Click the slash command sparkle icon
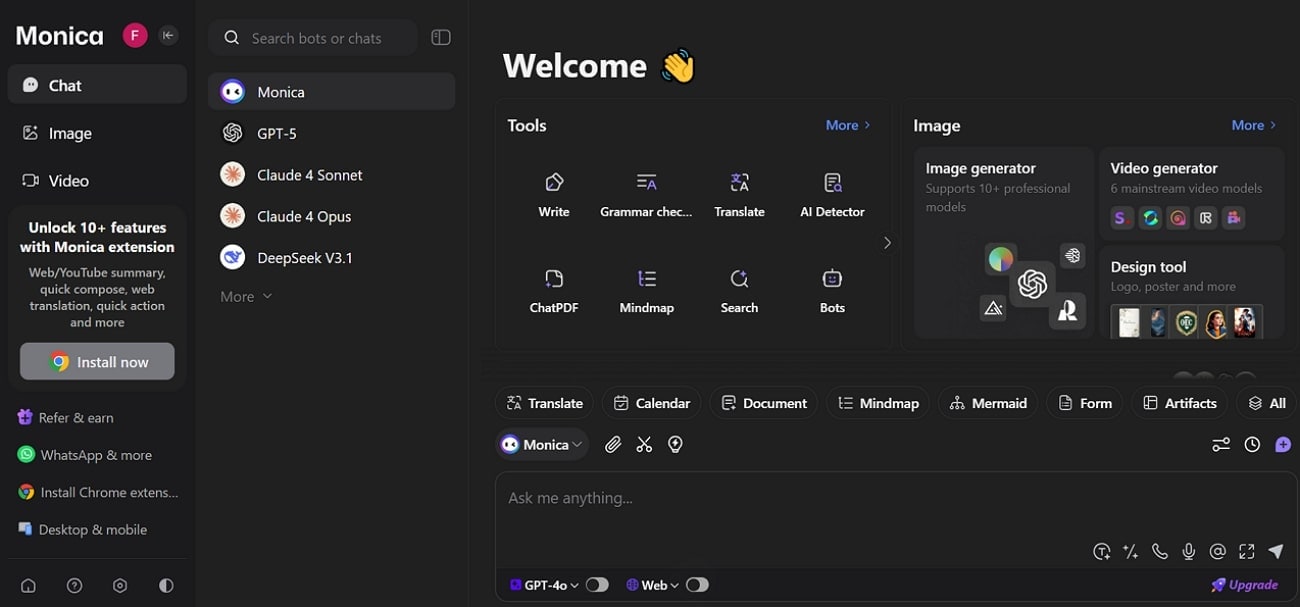The image size is (1300, 607). (x=1131, y=551)
